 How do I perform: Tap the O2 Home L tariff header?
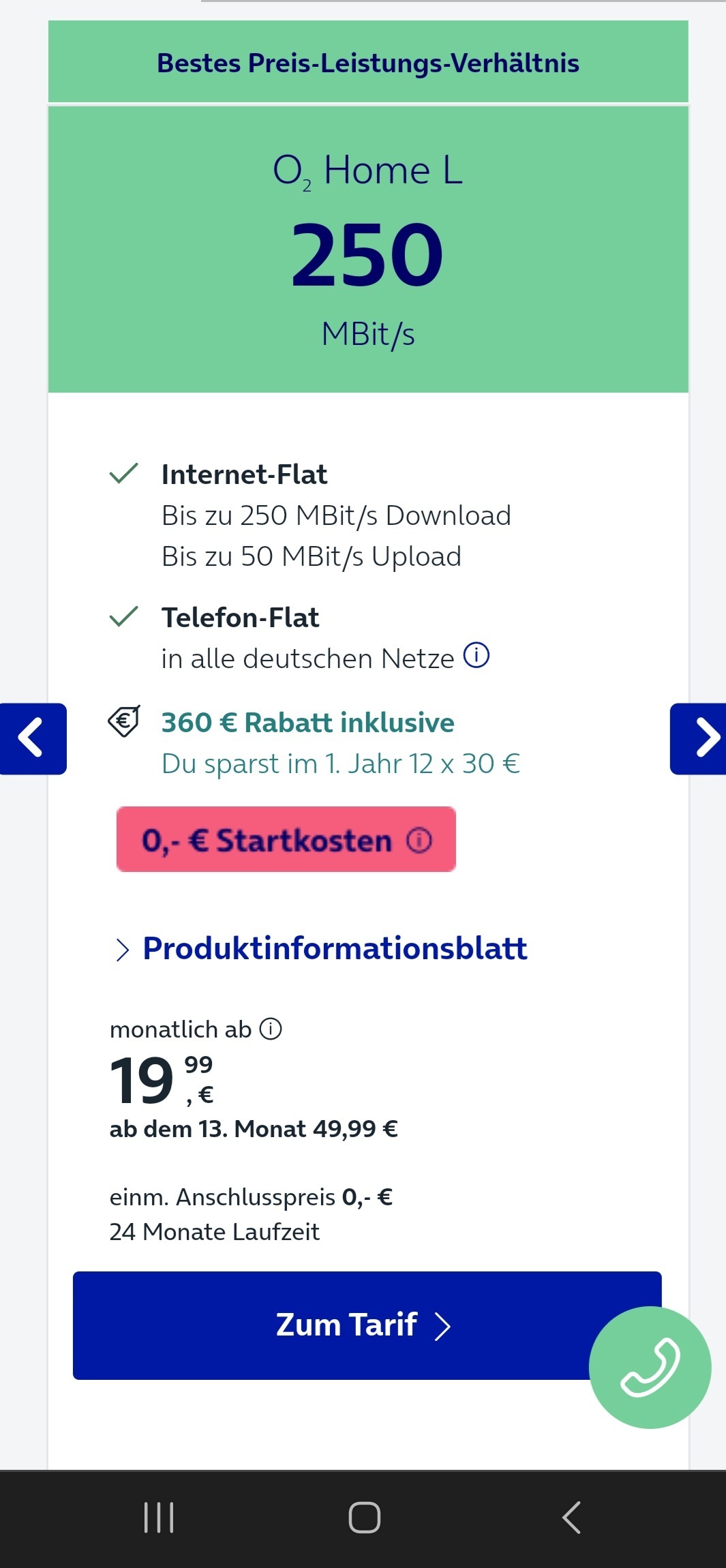[x=368, y=170]
